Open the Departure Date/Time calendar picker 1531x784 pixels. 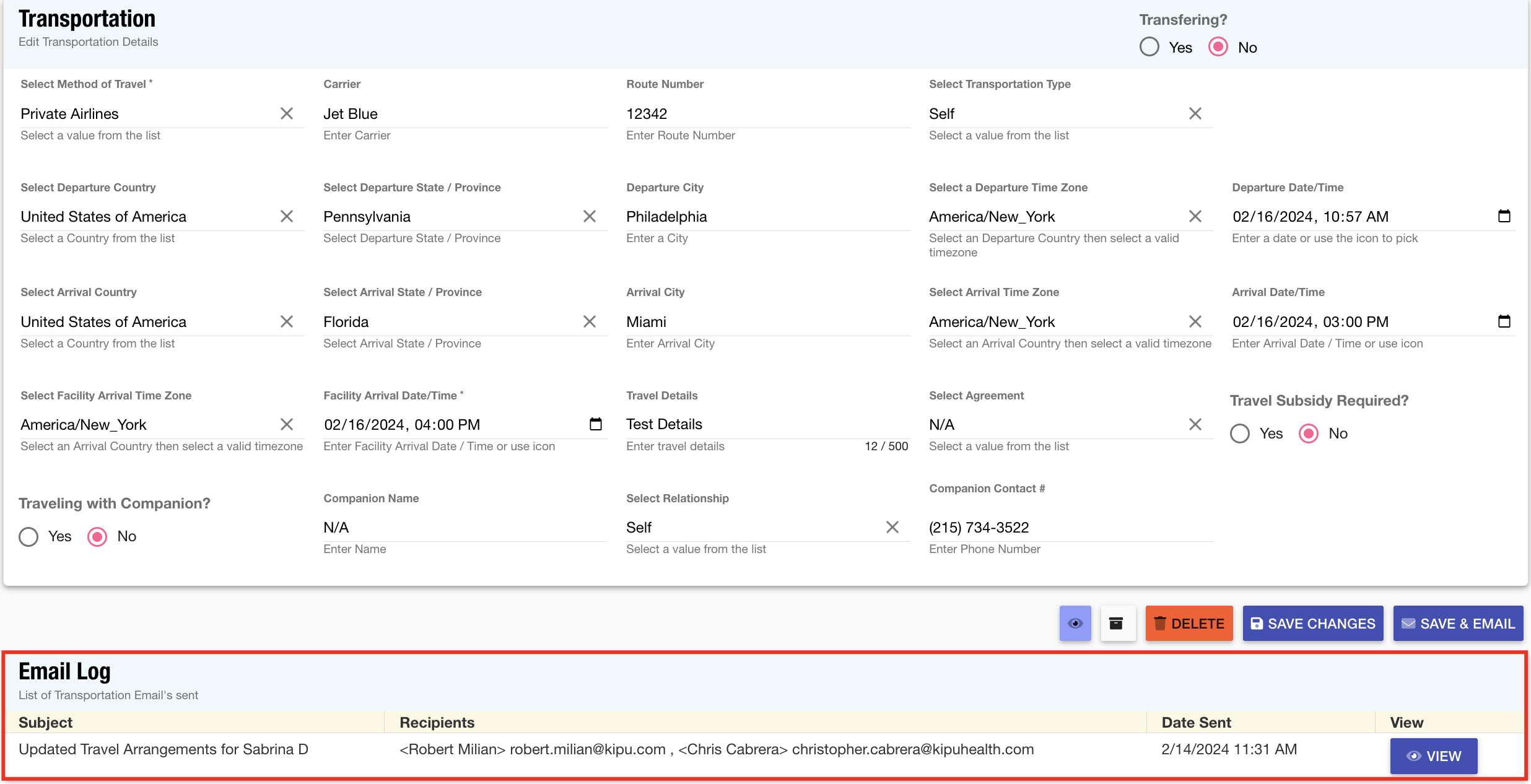[1504, 216]
